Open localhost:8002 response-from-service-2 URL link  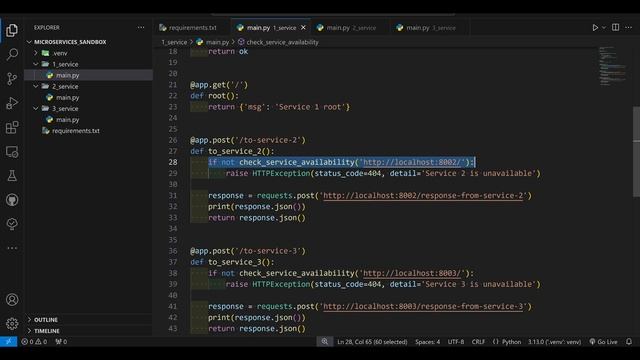[423, 196]
